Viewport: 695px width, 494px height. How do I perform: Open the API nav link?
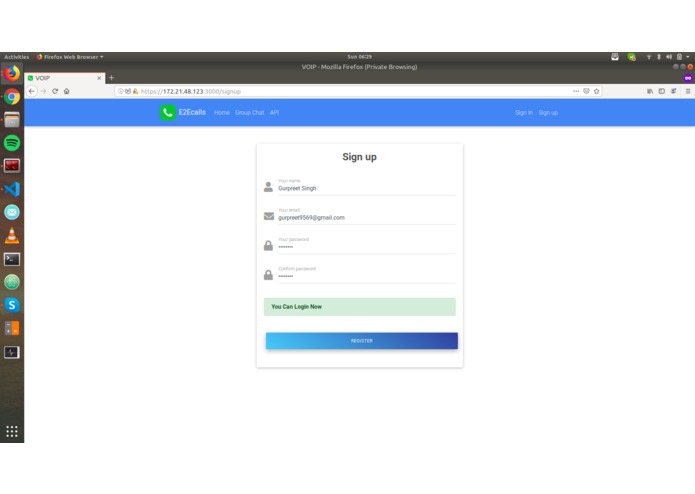[x=274, y=113]
